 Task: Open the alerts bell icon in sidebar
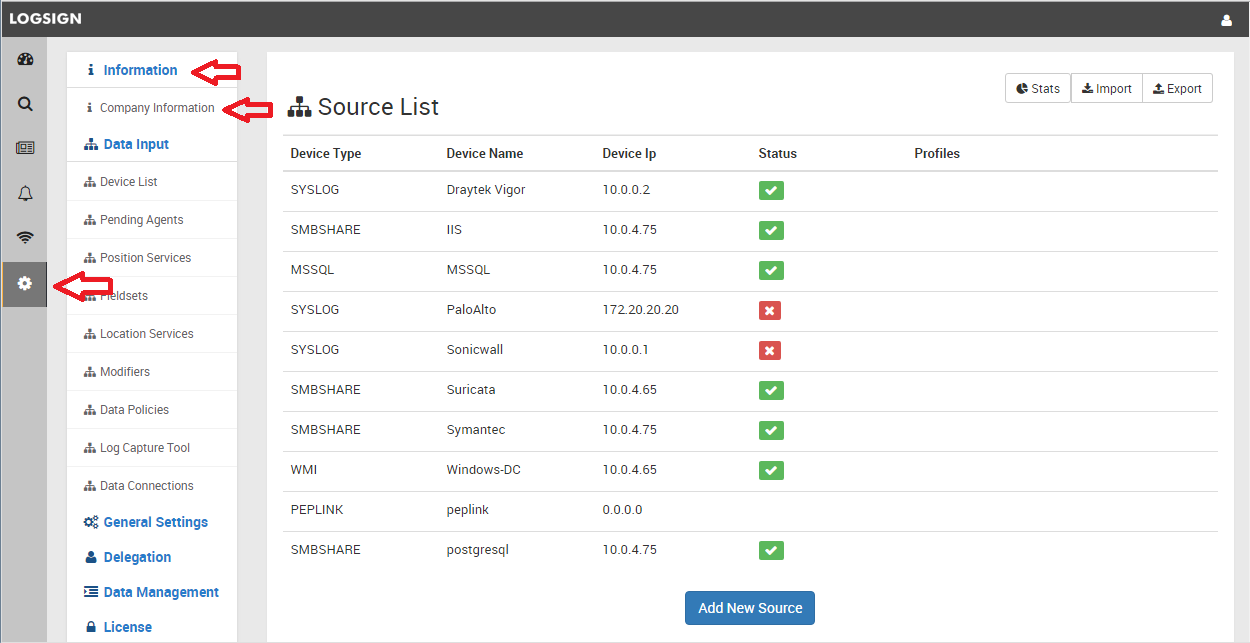click(25, 193)
